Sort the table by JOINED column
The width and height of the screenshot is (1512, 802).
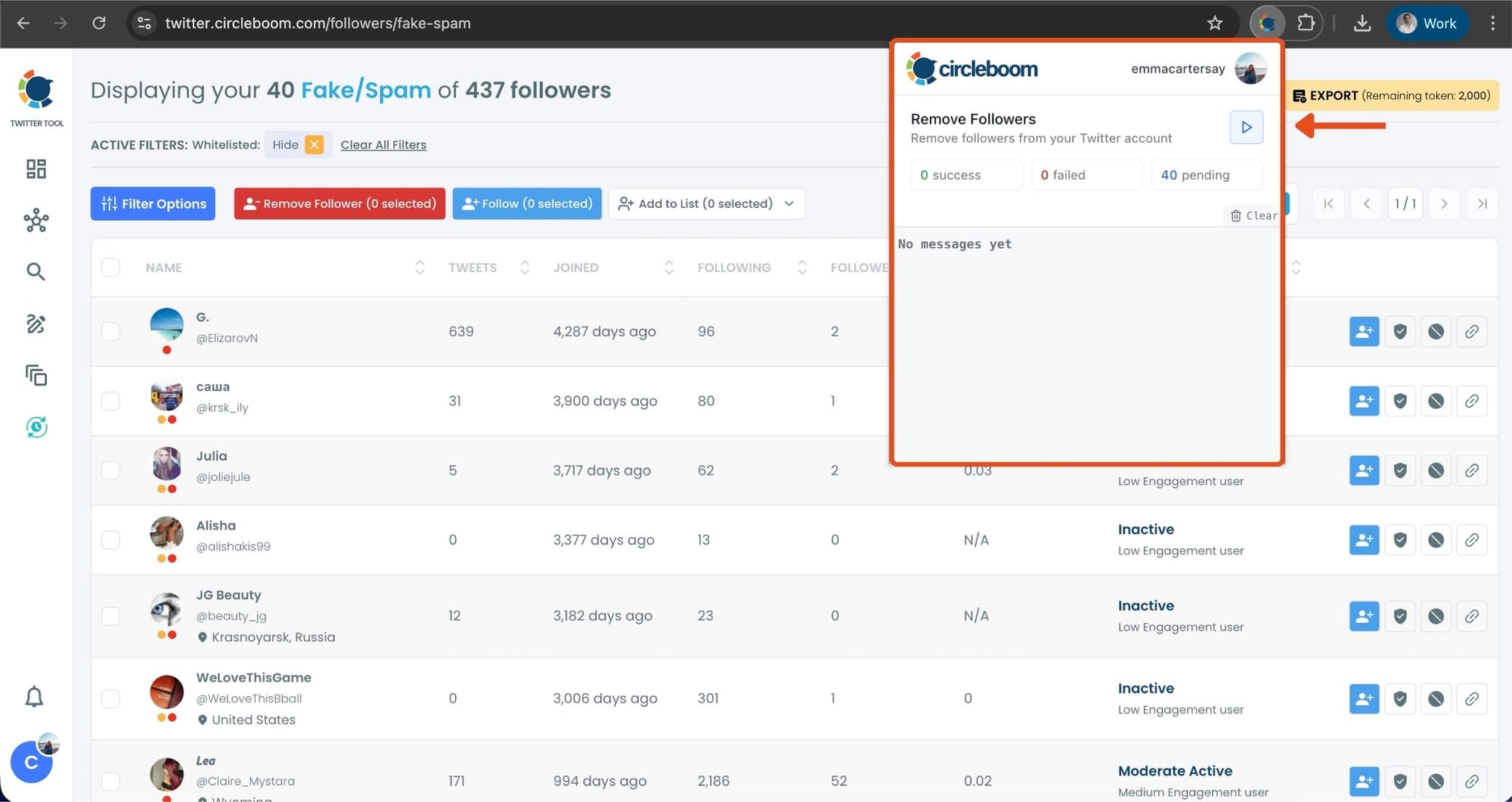[x=668, y=267]
